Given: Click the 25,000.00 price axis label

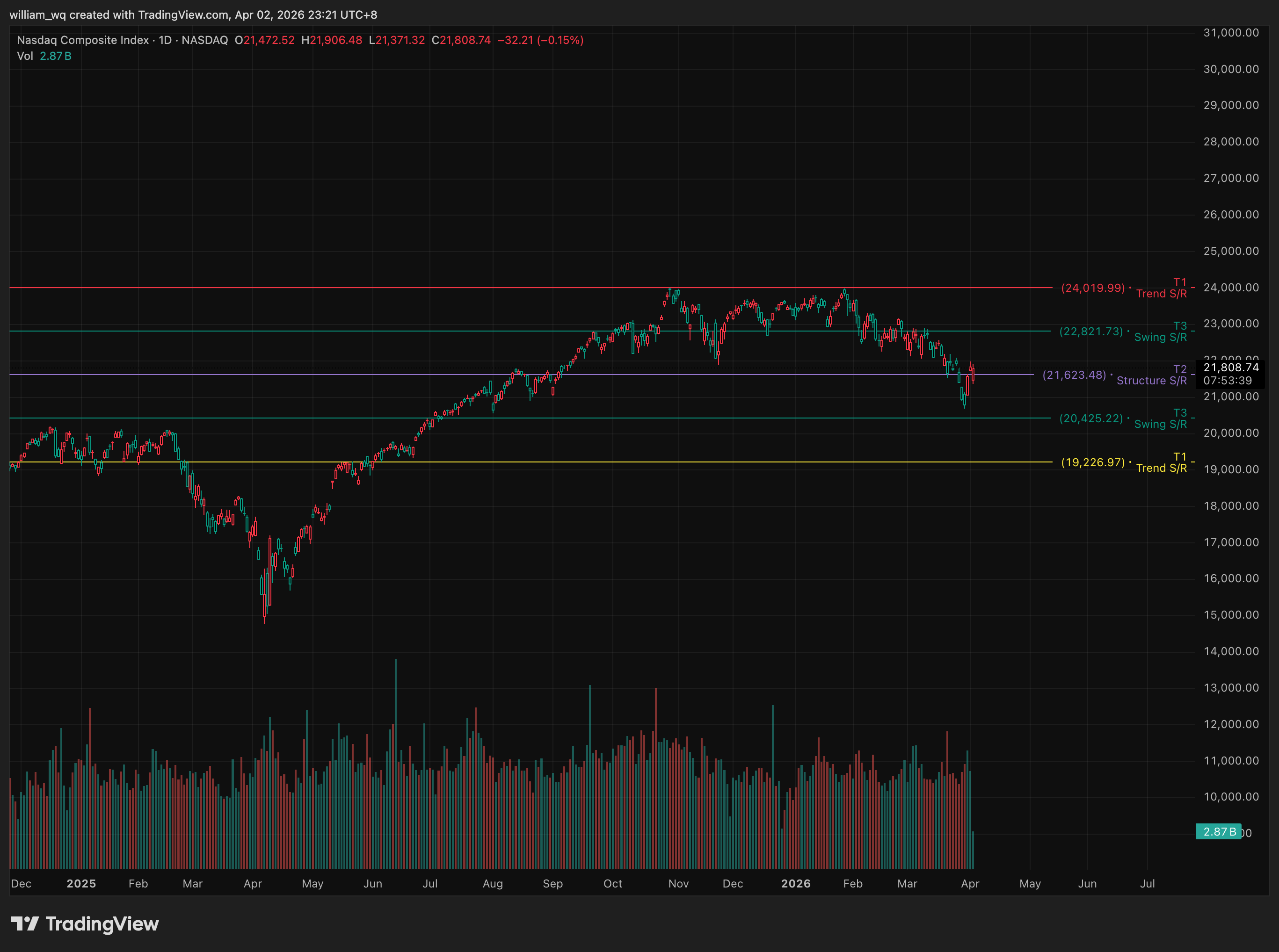Looking at the screenshot, I should (1231, 251).
